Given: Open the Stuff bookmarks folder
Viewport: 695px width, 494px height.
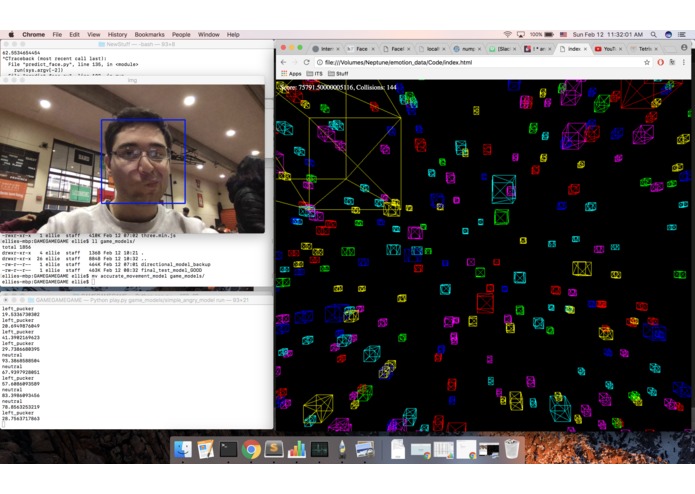Looking at the screenshot, I should point(338,74).
